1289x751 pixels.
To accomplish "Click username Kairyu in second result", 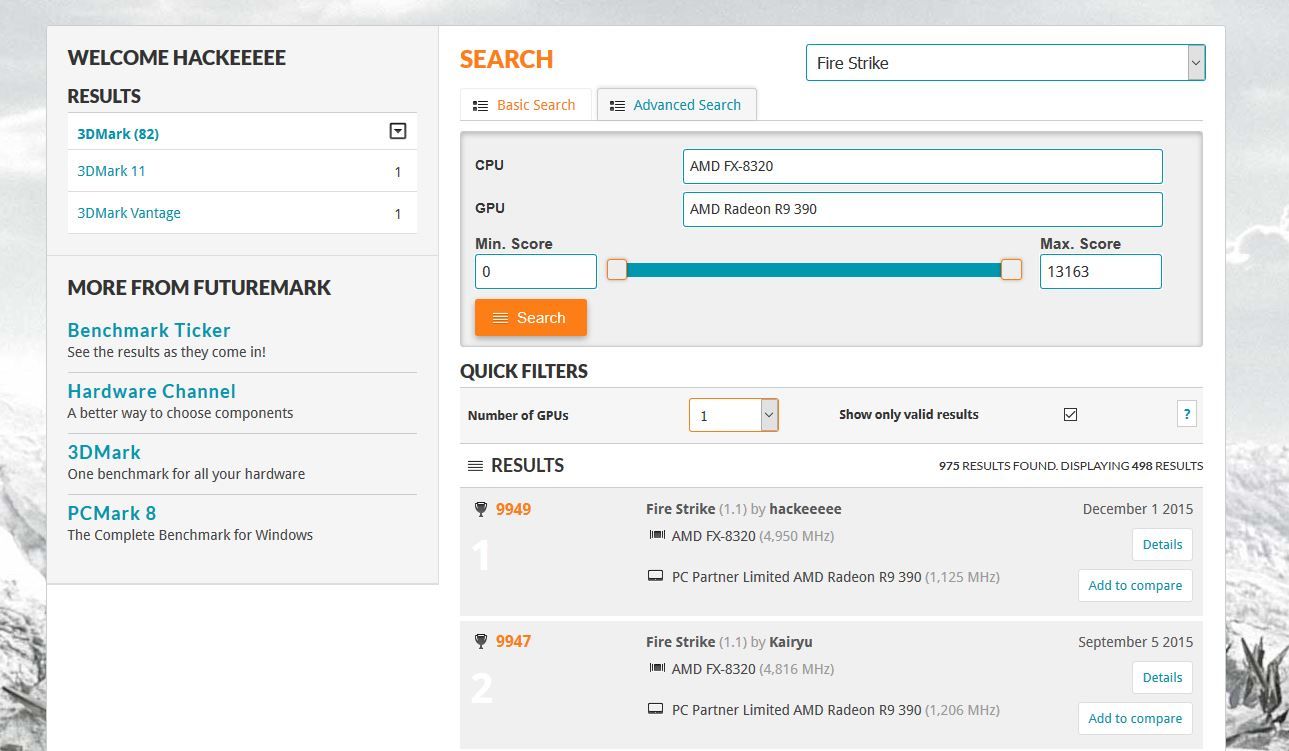I will [x=791, y=642].
